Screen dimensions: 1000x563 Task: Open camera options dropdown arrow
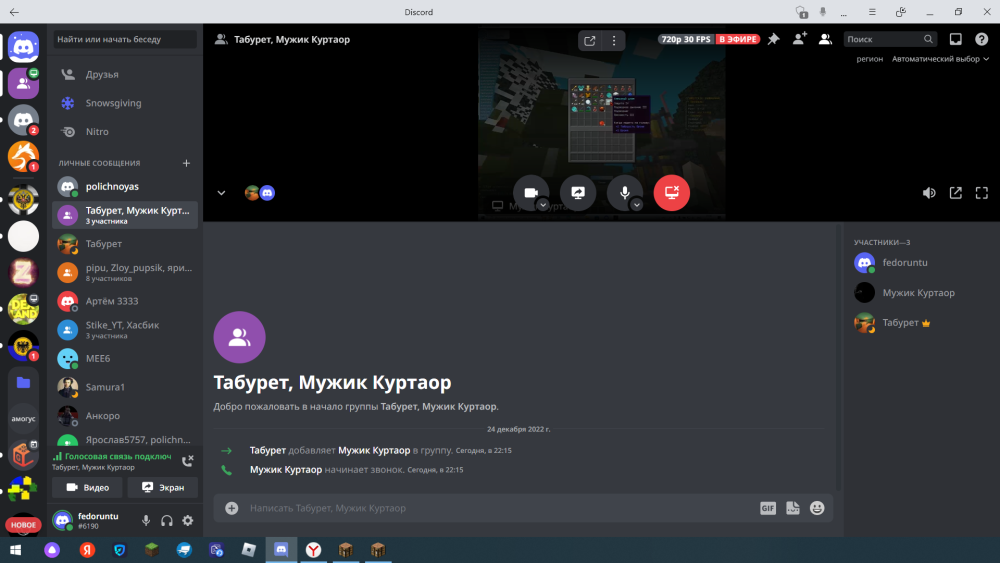(x=543, y=205)
